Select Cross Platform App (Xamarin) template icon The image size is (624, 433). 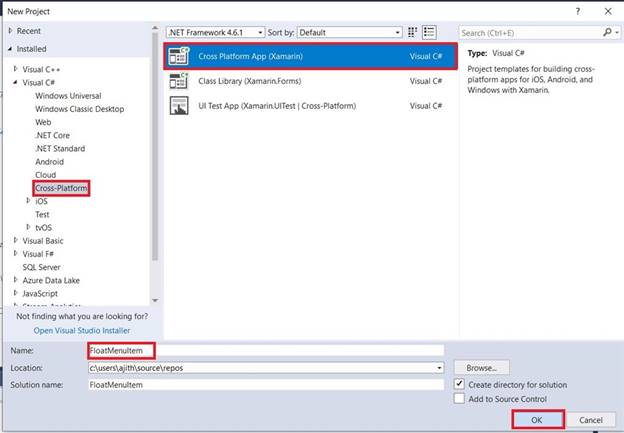click(179, 56)
